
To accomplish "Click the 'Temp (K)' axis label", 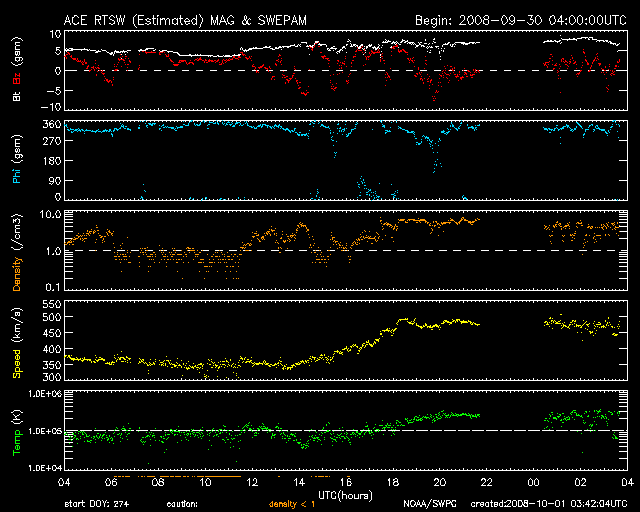I will [x=17, y=433].
